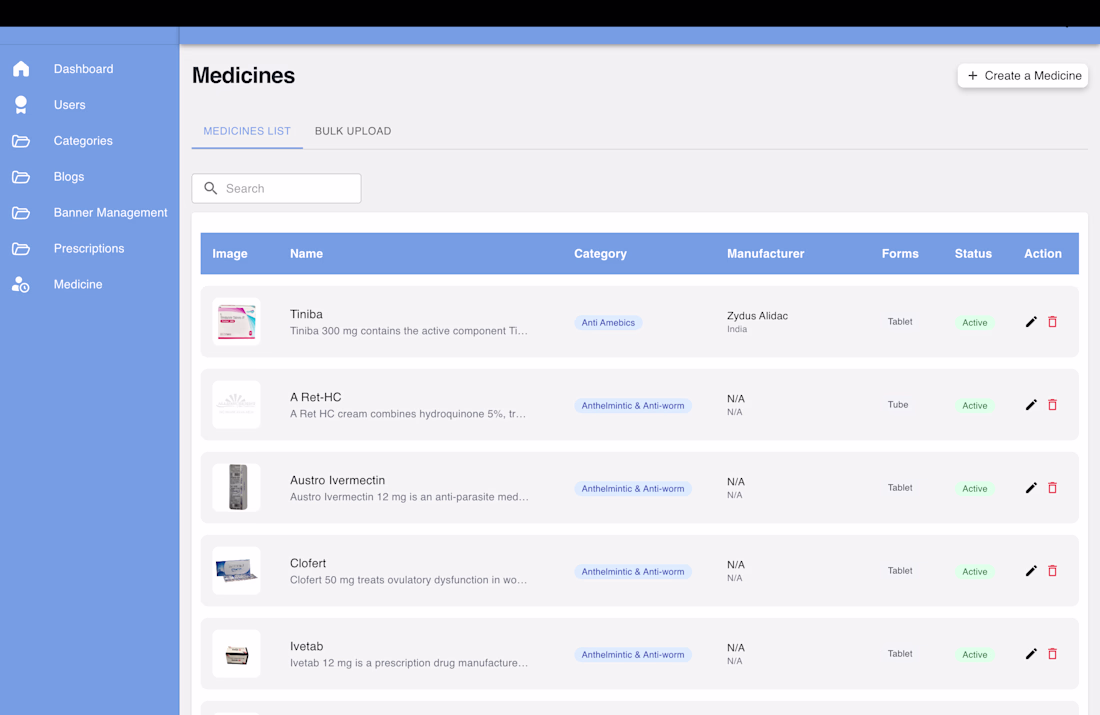The image size is (1100, 715).
Task: Click the Medicine person-clock icon
Action: [x=21, y=284]
